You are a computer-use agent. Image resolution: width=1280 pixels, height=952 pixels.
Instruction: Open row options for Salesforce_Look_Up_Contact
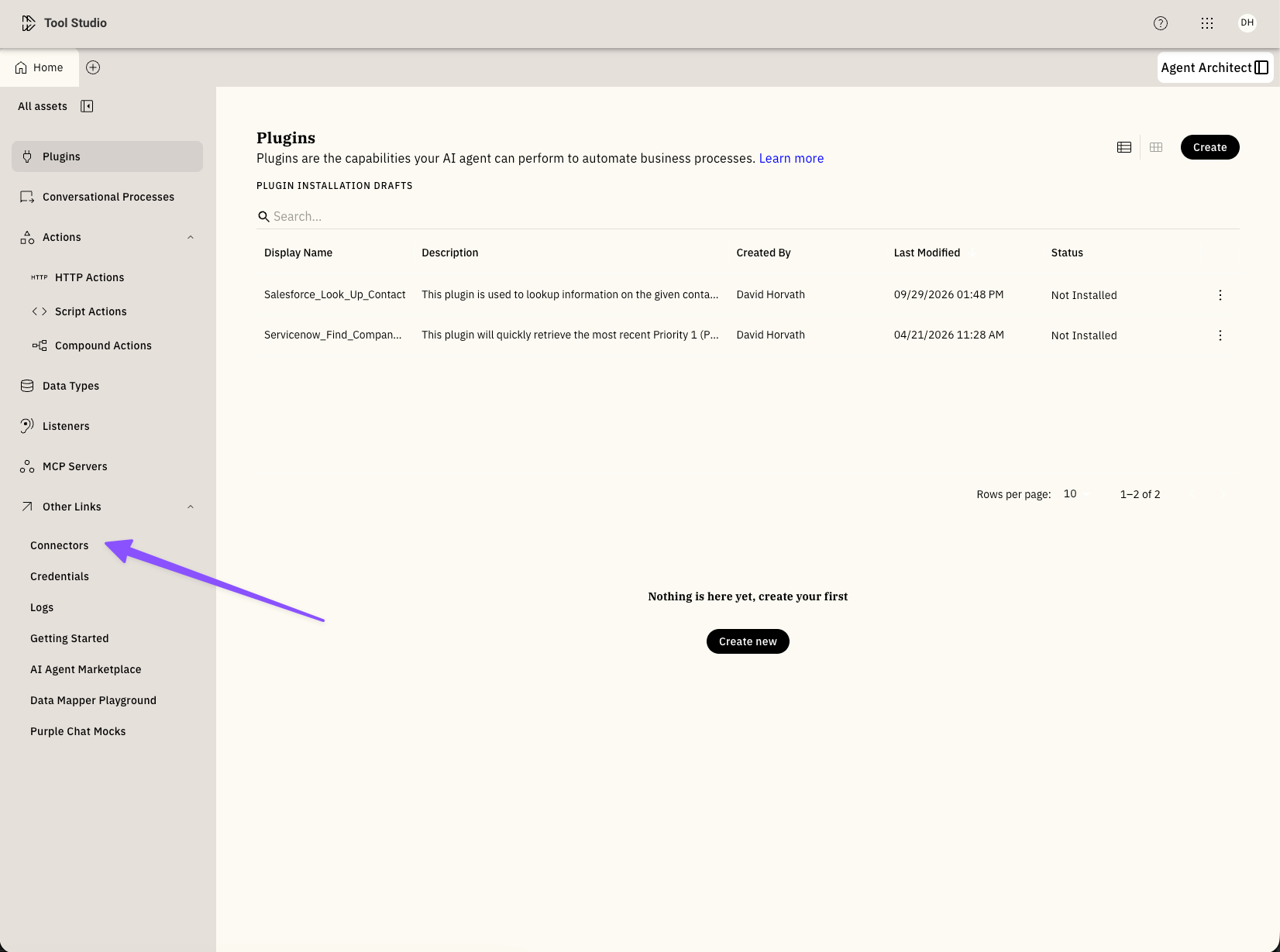tap(1220, 295)
